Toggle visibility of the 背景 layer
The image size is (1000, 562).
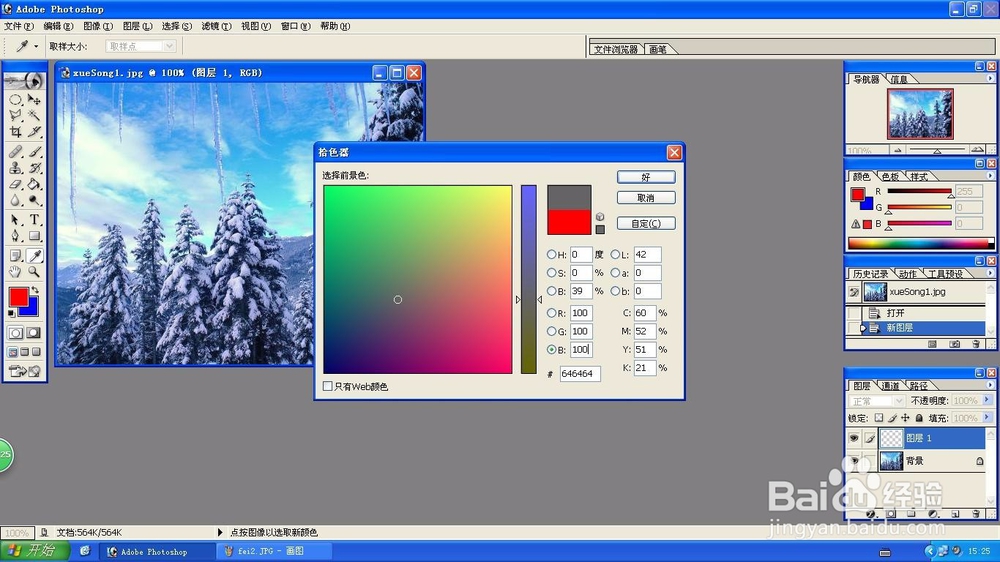[x=854, y=461]
